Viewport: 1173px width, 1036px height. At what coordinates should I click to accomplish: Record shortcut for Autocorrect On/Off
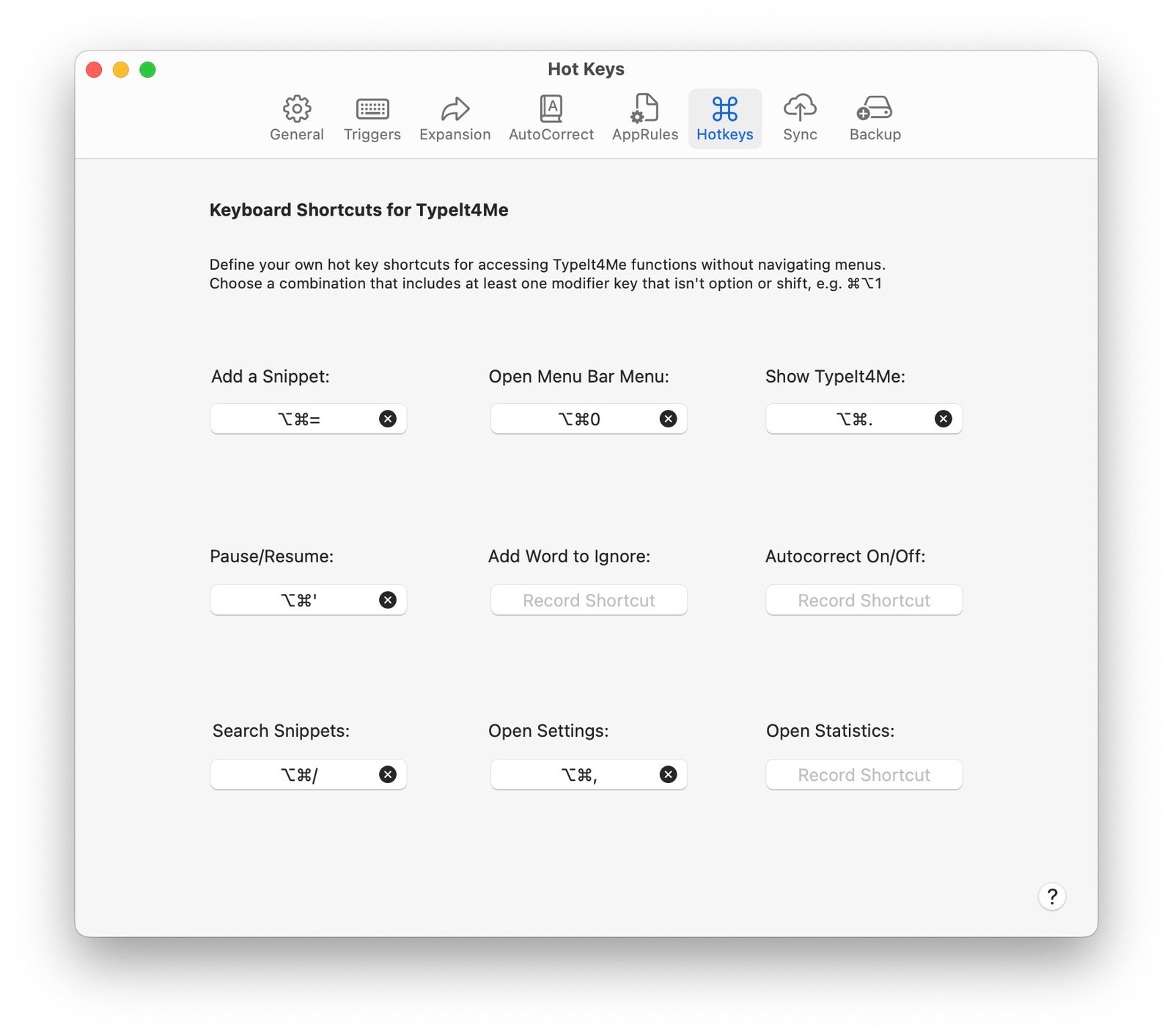tap(864, 600)
